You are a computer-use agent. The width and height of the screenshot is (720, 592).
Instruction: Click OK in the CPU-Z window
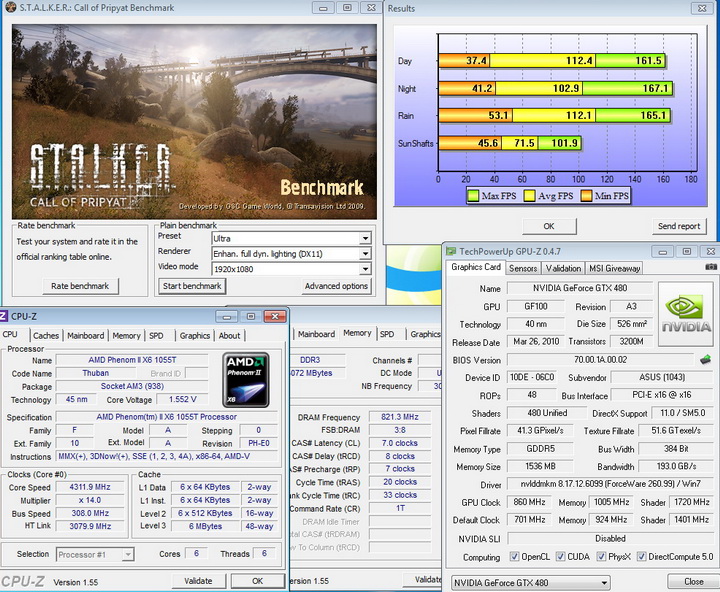tap(258, 581)
